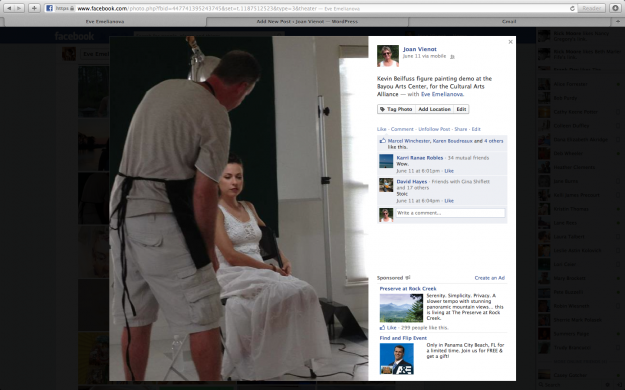Click the Add Location button
625x390 pixels.
[x=434, y=109]
